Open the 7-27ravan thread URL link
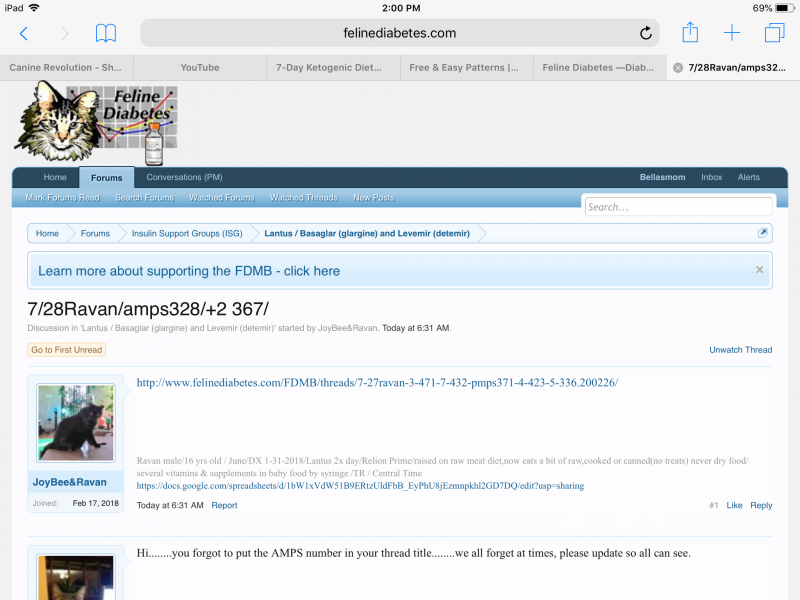Screen dimensions: 800x600 point(377,383)
